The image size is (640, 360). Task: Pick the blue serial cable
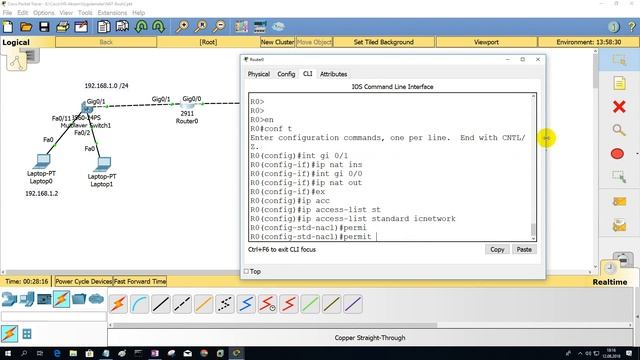pos(246,304)
